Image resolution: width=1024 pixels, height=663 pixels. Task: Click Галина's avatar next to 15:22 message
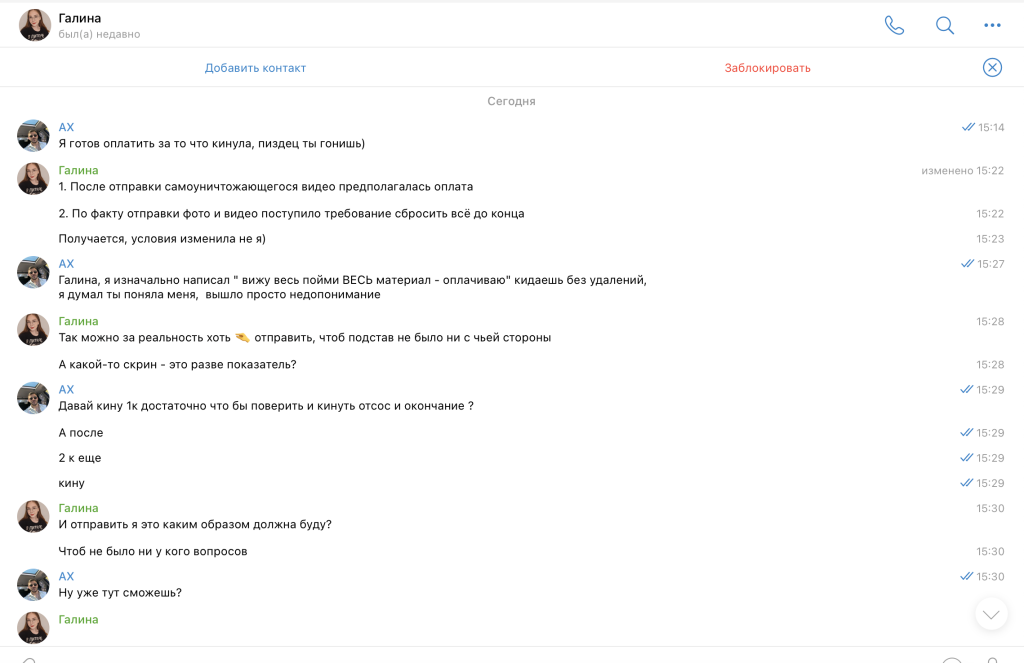pos(34,178)
